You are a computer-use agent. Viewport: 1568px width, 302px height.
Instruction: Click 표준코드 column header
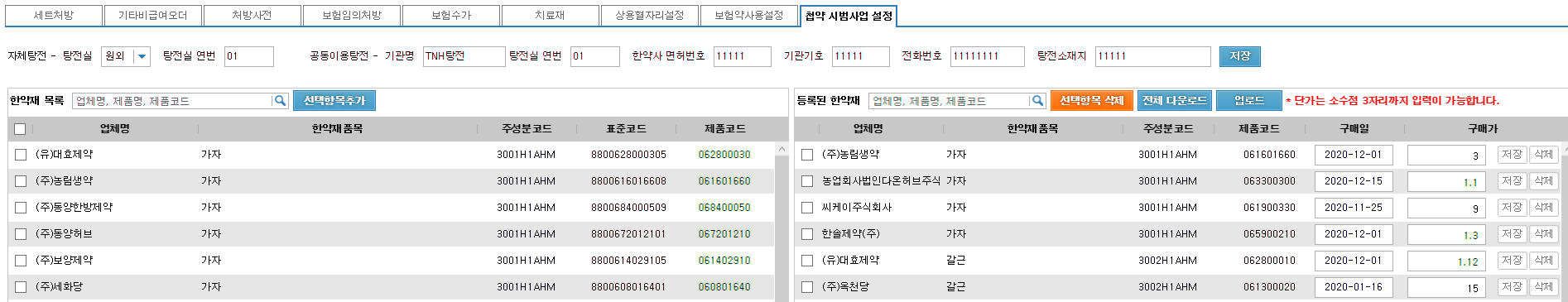pyautogui.click(x=626, y=129)
